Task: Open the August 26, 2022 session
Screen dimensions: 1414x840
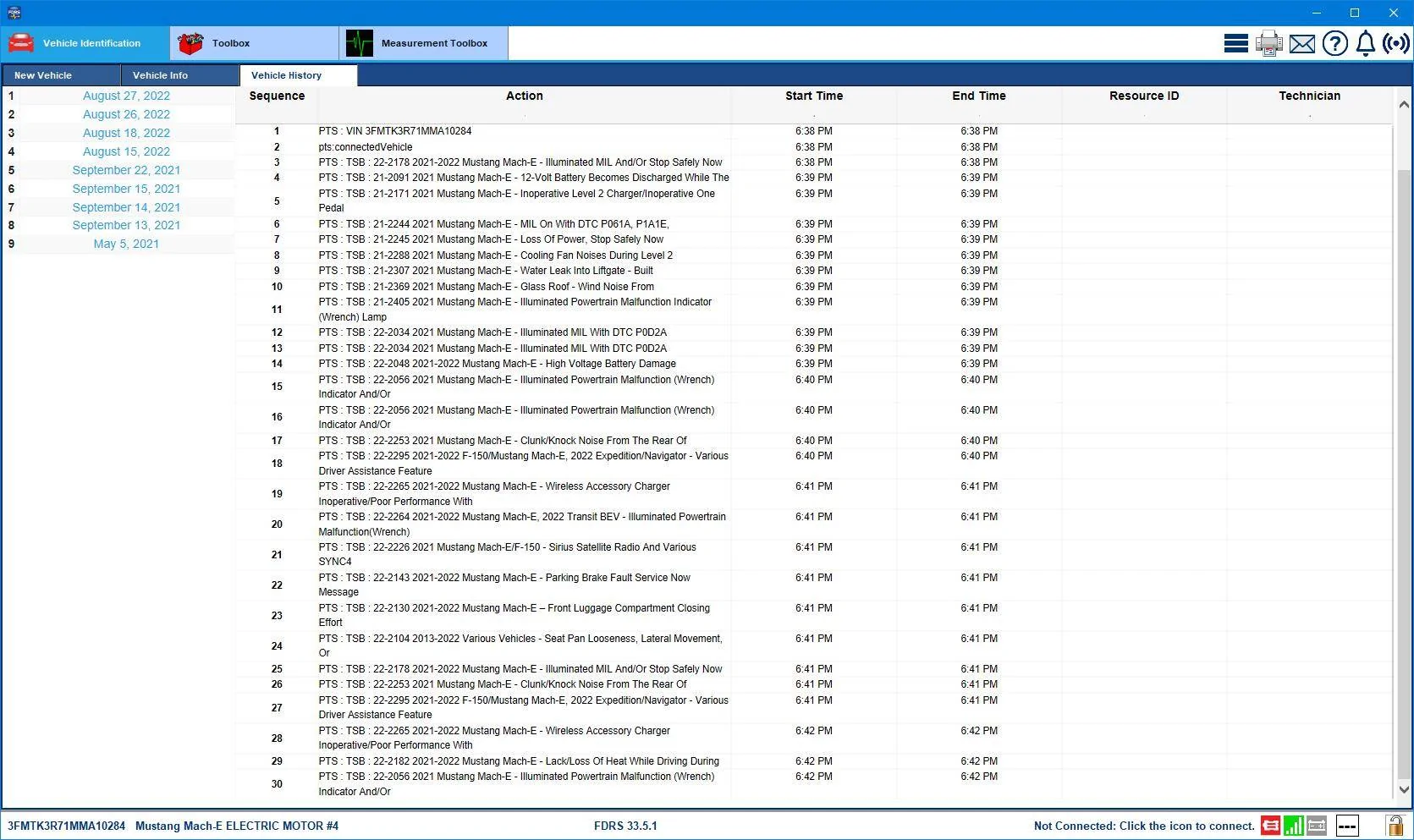Action: tap(126, 114)
